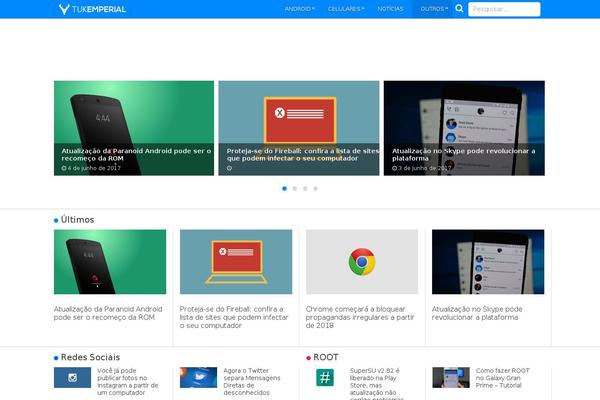
Task: Open link 'SuperSU v2.82 é liberado na Play Store'
Action: point(377,384)
